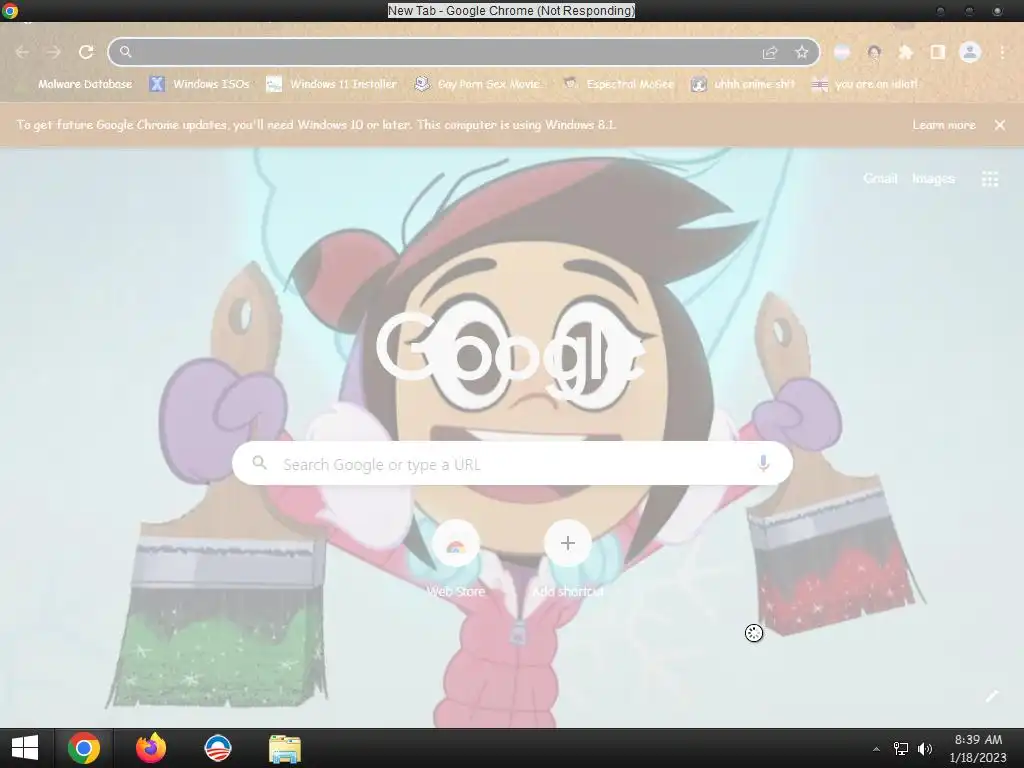Click the first extension icon beside the star
This screenshot has width=1024, height=768.
coord(842,52)
